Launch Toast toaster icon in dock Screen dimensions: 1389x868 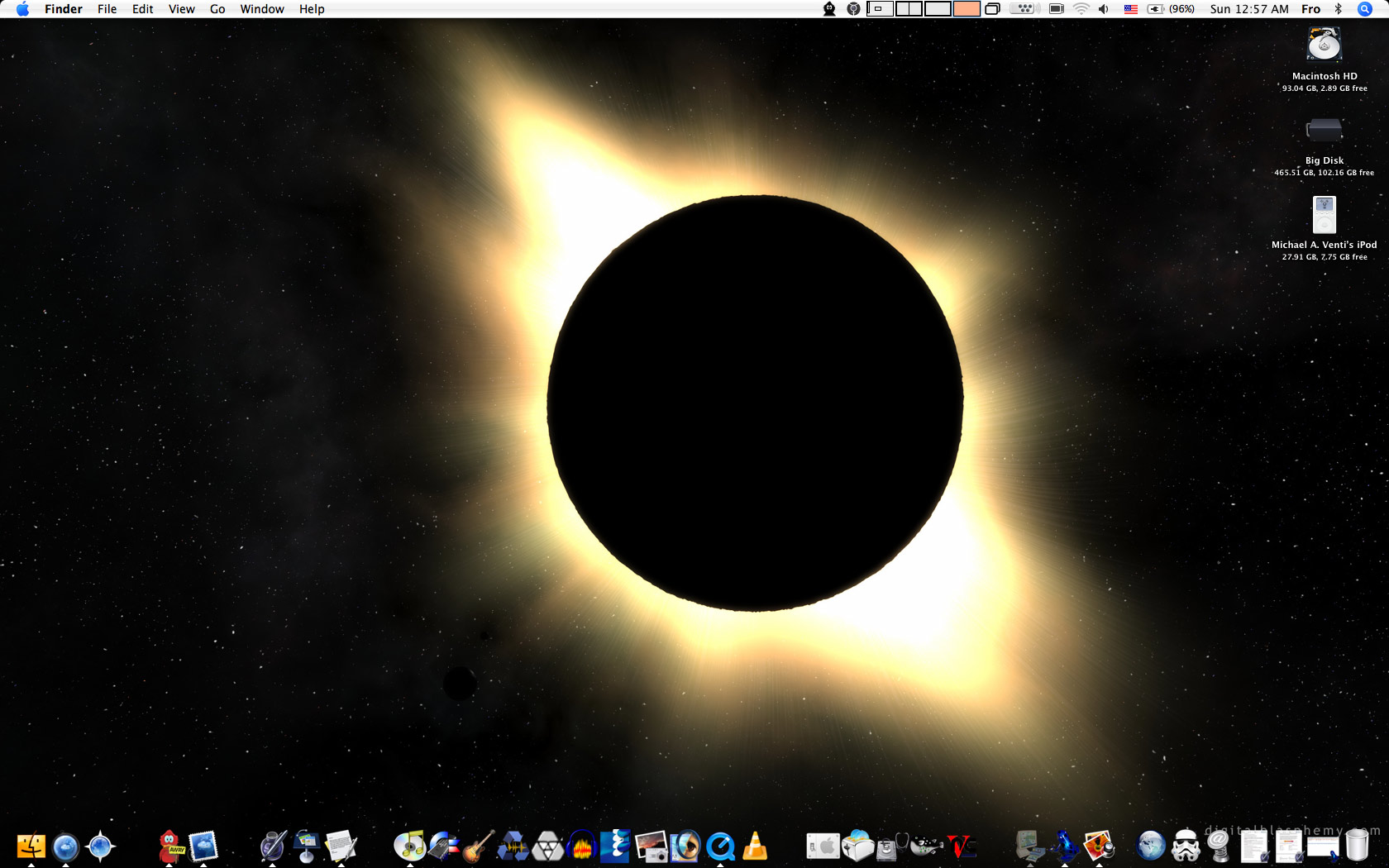pos(858,847)
